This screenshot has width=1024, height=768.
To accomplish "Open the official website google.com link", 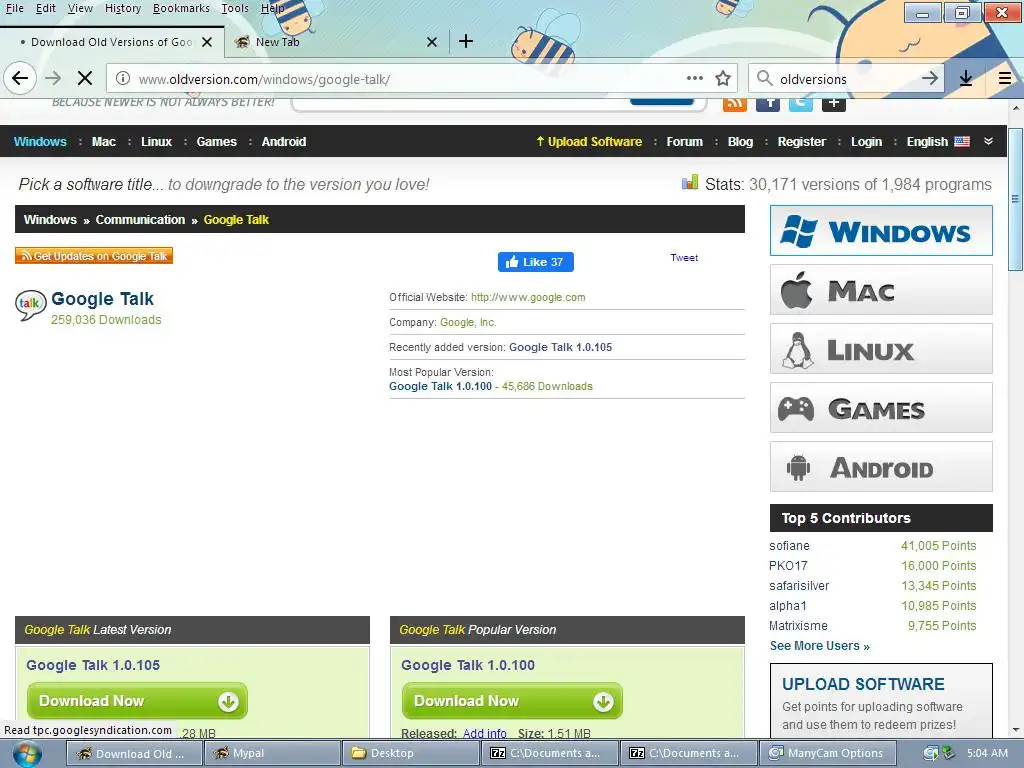I will (528, 297).
